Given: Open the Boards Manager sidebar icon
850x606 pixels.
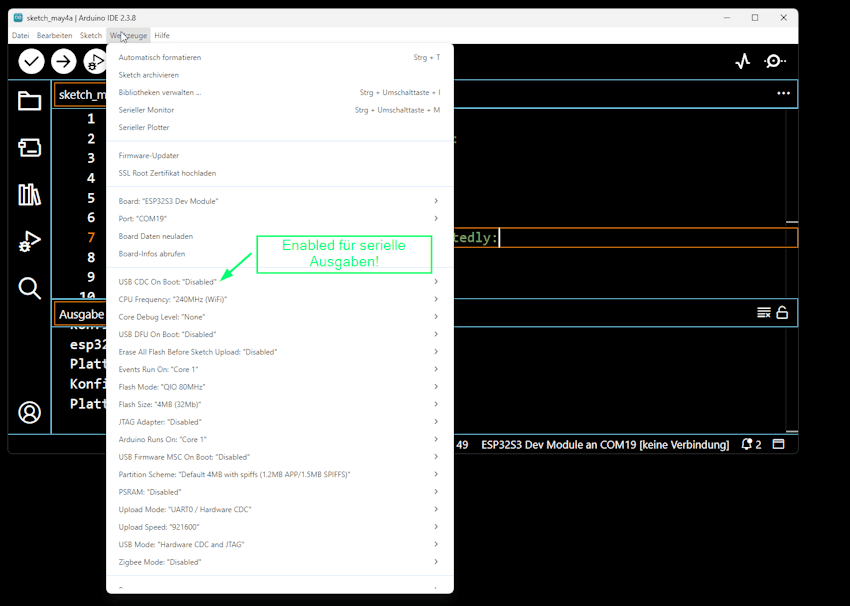Looking at the screenshot, I should click(29, 147).
